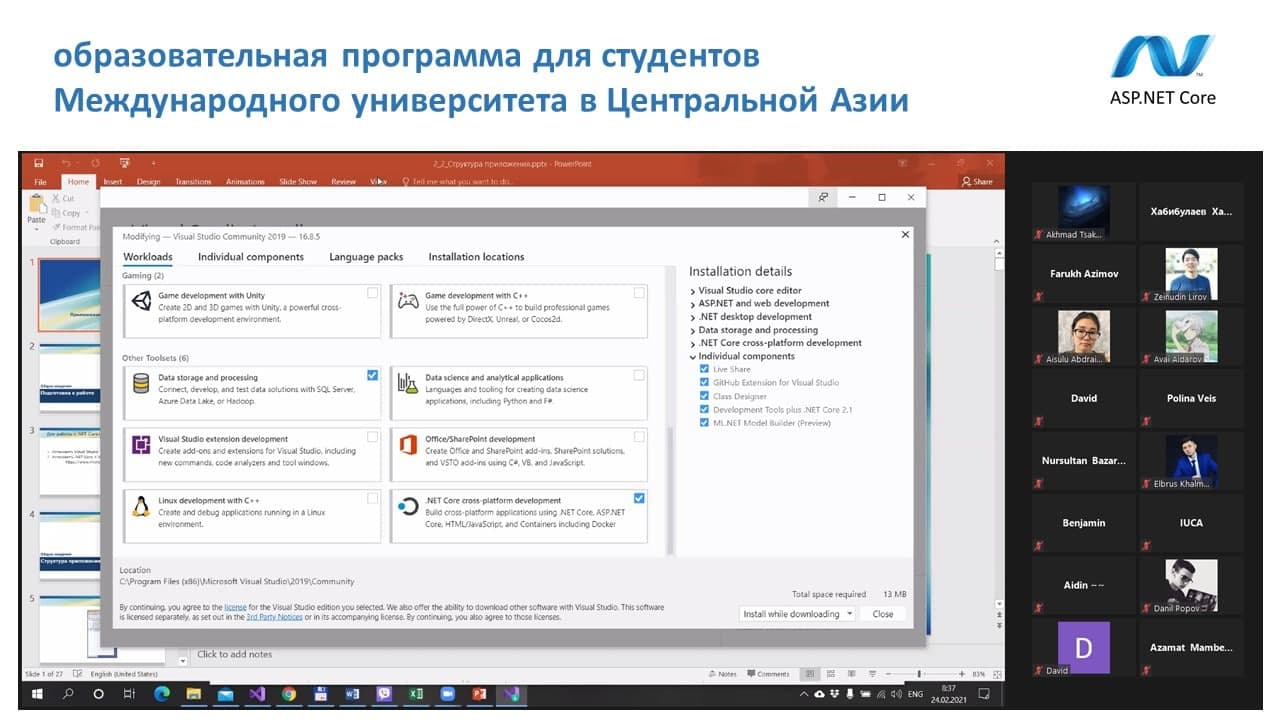Click the Undo arrow in PowerPoint title bar

pos(66,163)
